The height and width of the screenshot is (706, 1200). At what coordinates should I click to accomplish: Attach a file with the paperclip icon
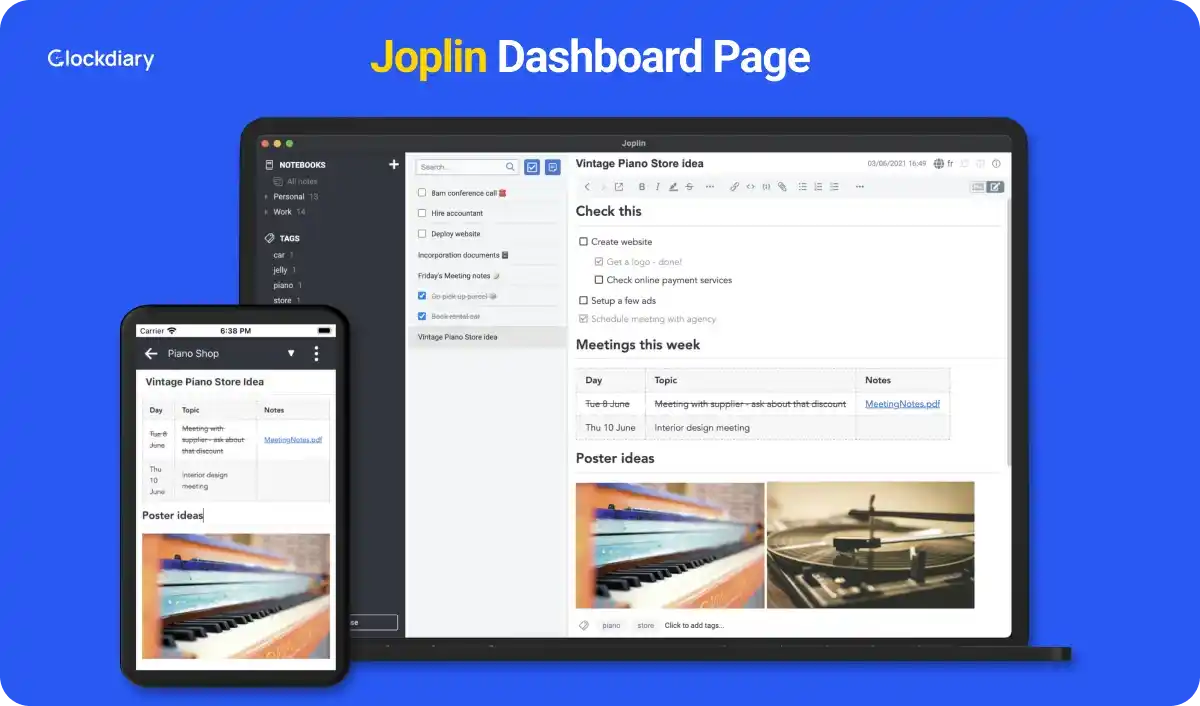782,187
